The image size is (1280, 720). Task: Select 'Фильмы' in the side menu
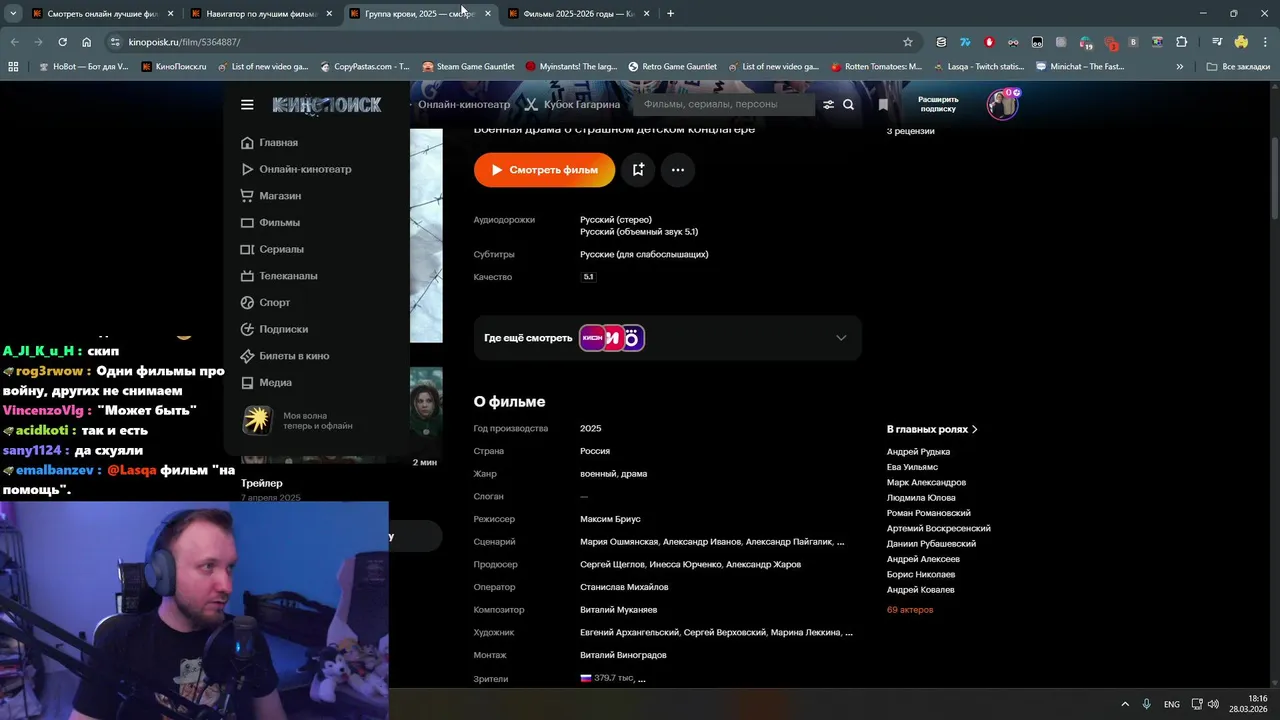point(270,223)
